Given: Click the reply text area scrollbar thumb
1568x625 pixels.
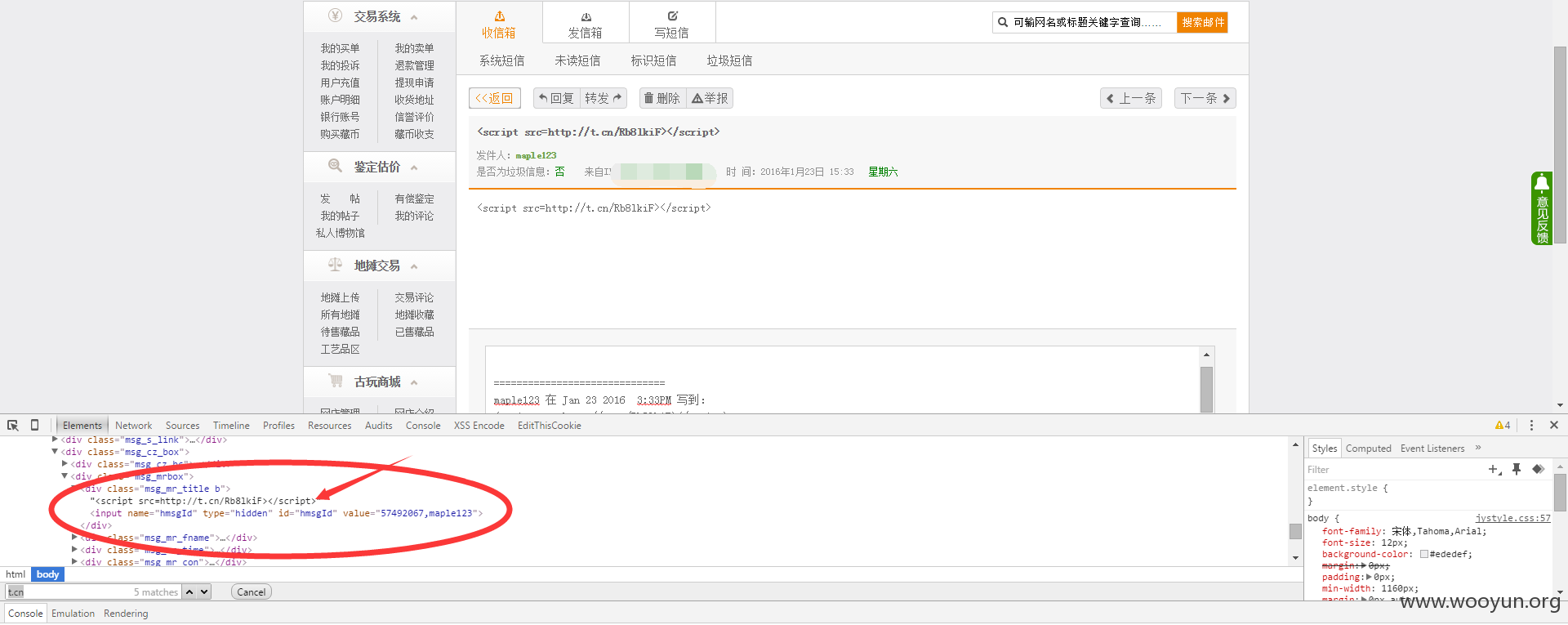Looking at the screenshot, I should coord(1206,388).
